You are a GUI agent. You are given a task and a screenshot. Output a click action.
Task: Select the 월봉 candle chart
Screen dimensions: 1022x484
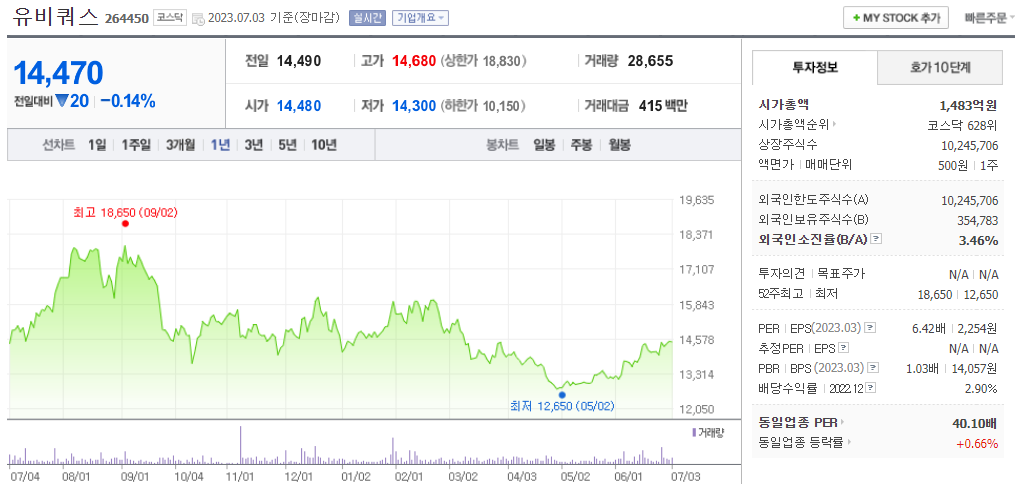pyautogui.click(x=619, y=145)
